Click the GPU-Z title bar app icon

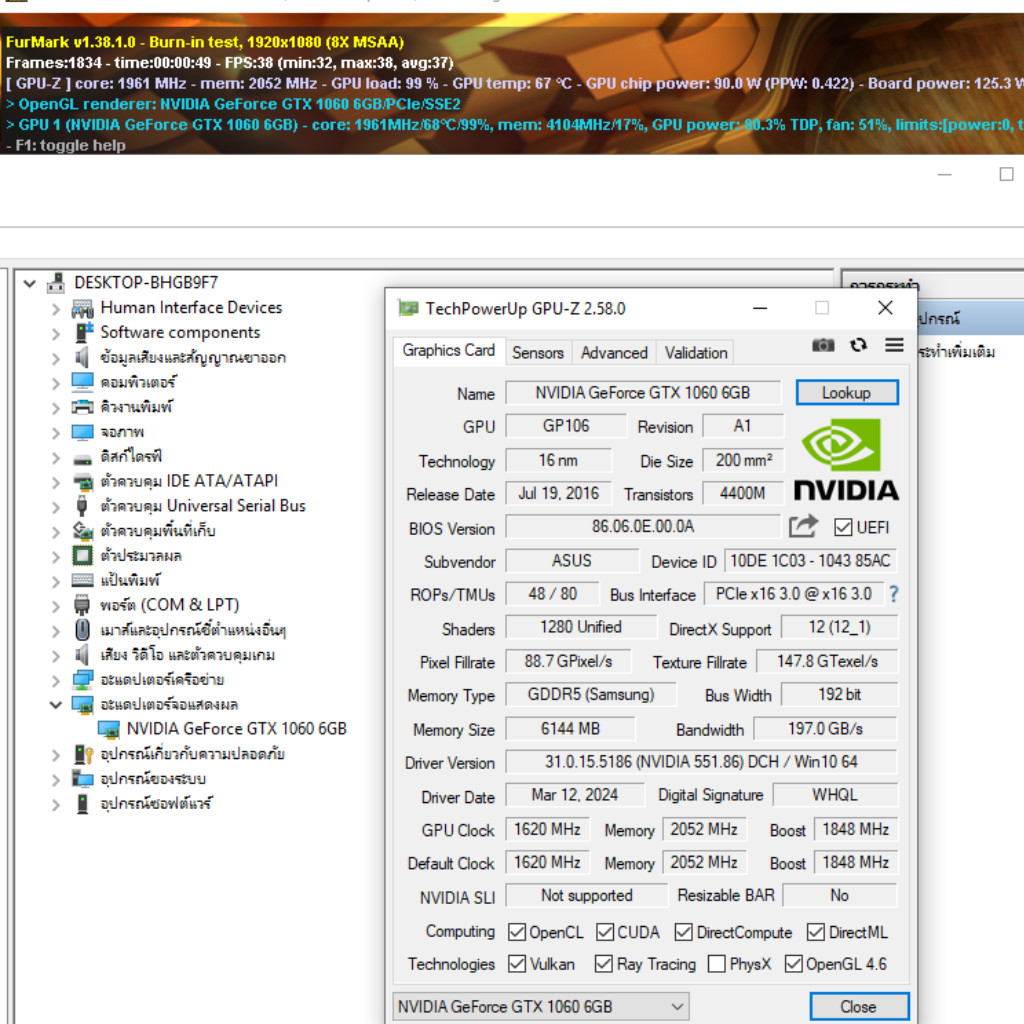[409, 308]
